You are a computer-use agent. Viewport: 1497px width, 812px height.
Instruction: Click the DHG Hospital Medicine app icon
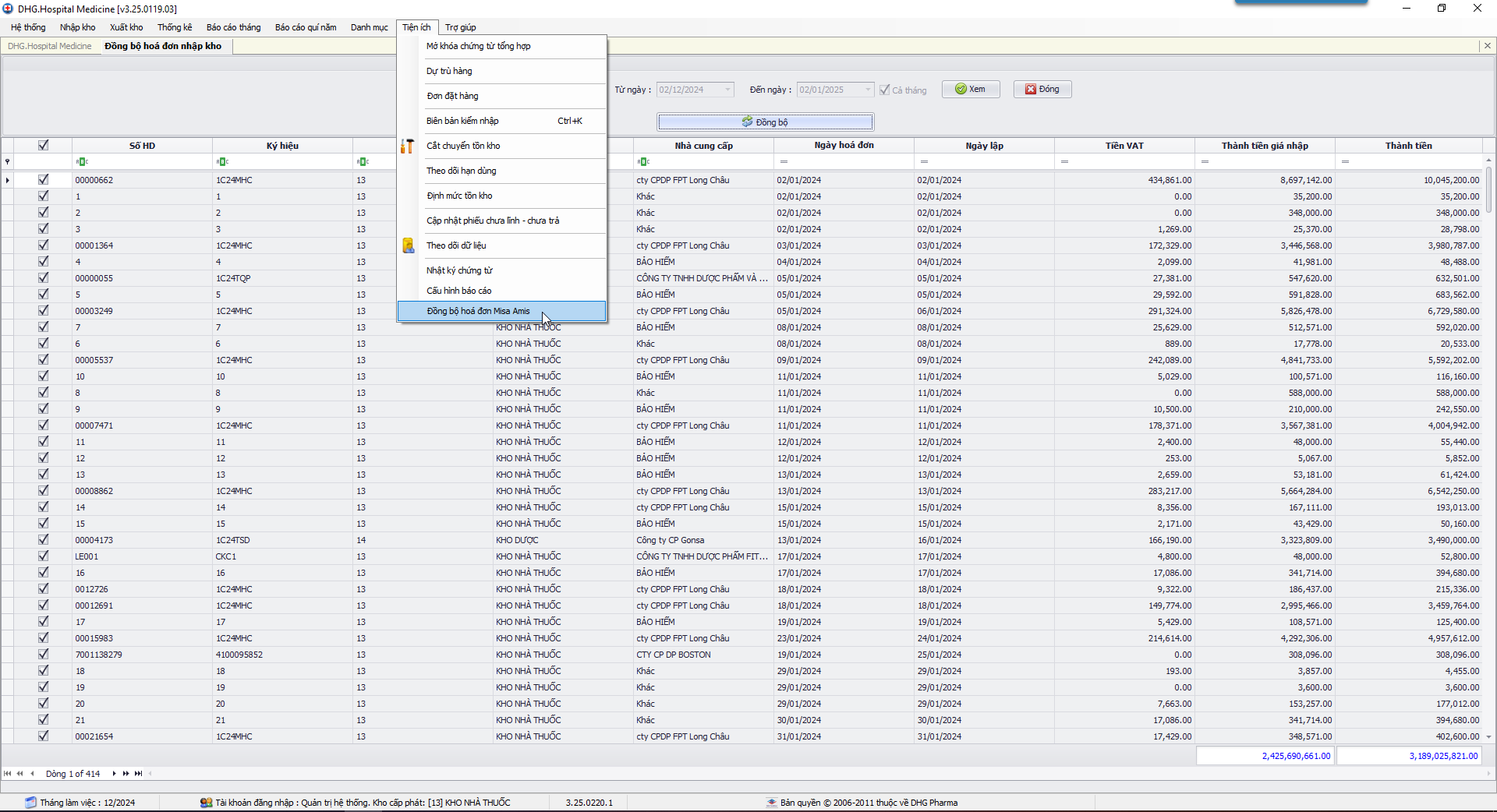point(8,9)
